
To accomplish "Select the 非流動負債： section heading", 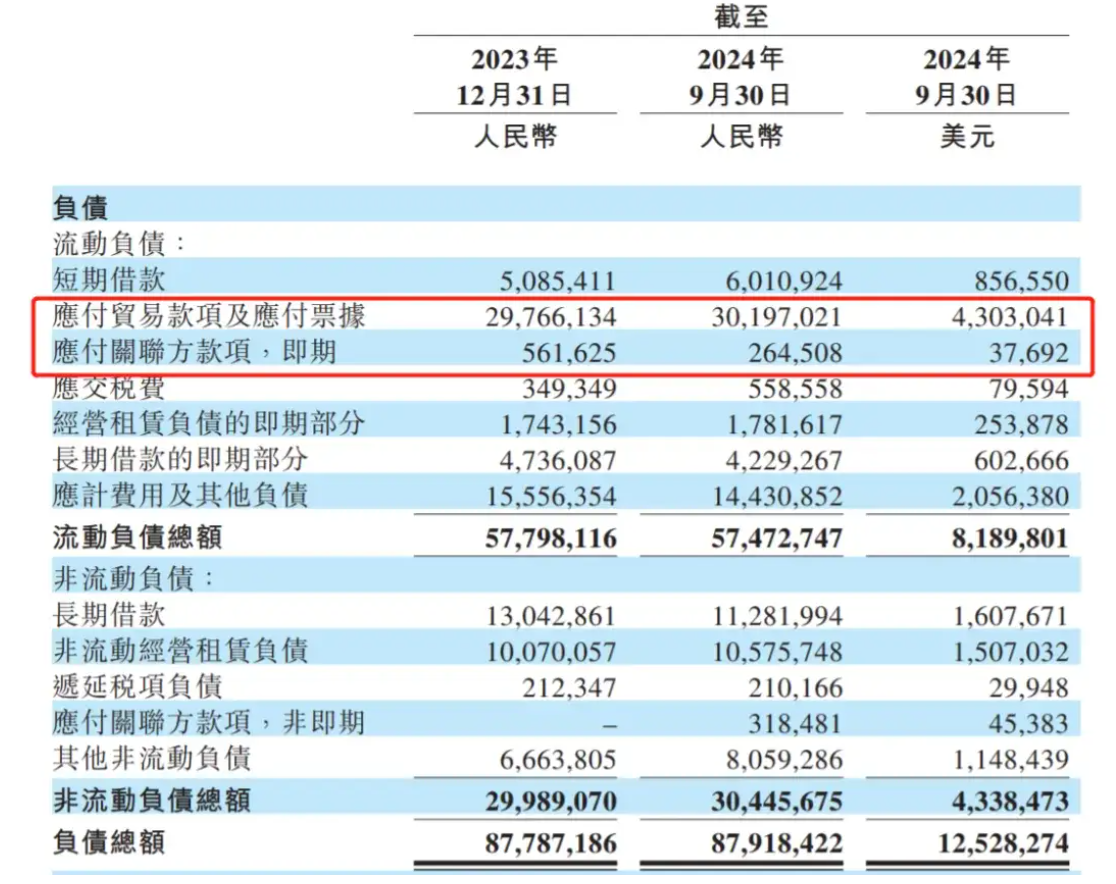I will [x=133, y=579].
